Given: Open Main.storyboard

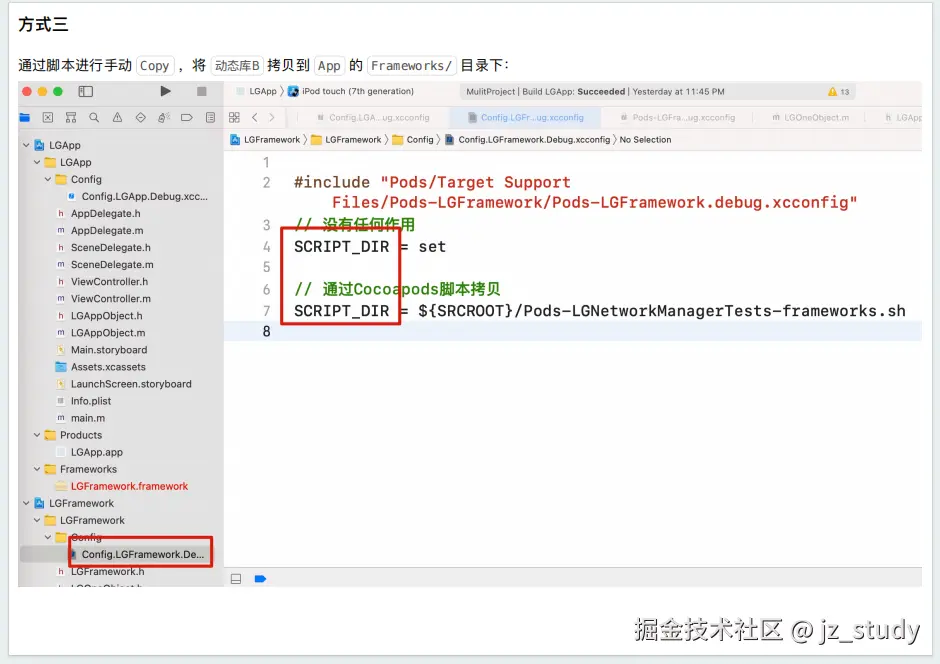Looking at the screenshot, I should point(102,350).
